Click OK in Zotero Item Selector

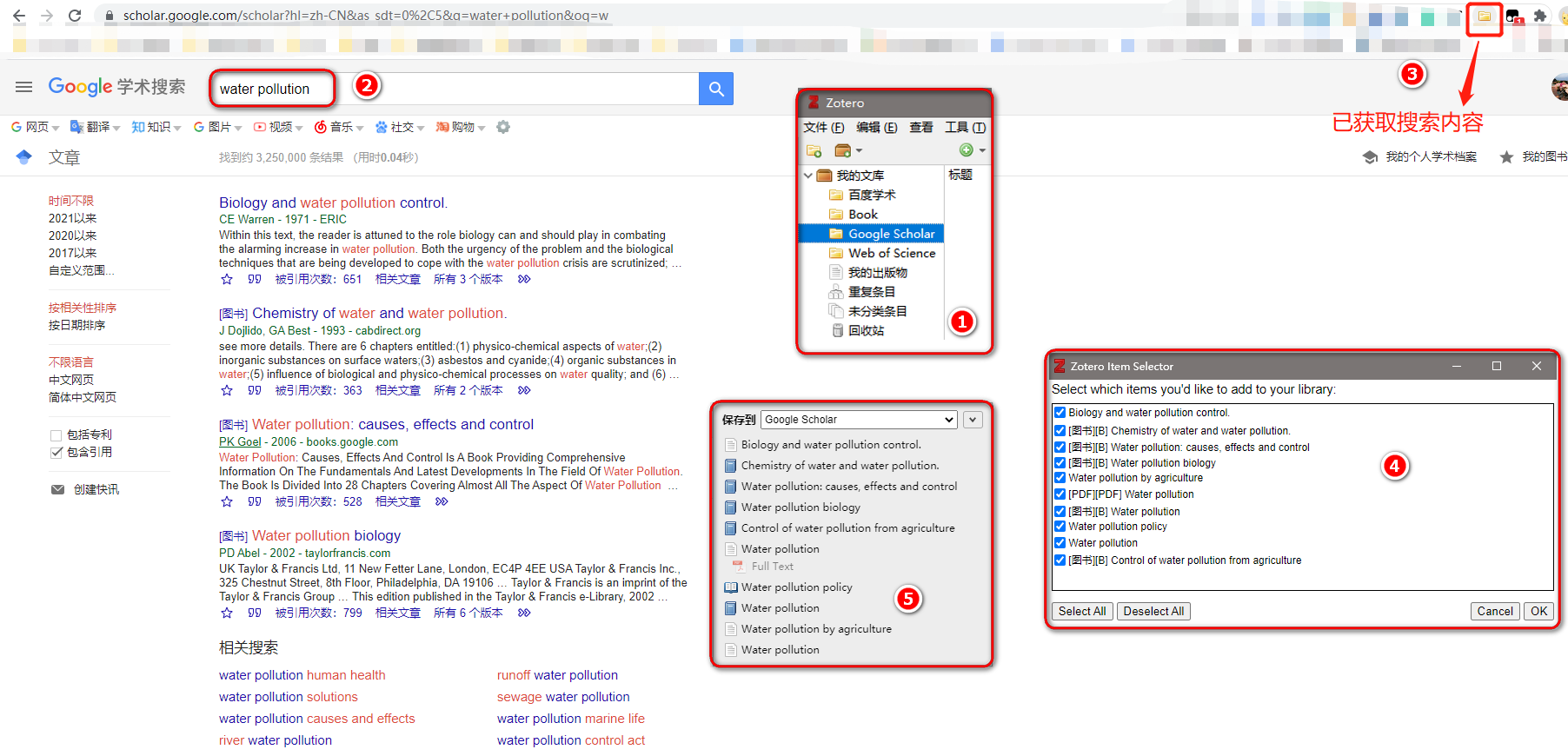[1538, 611]
